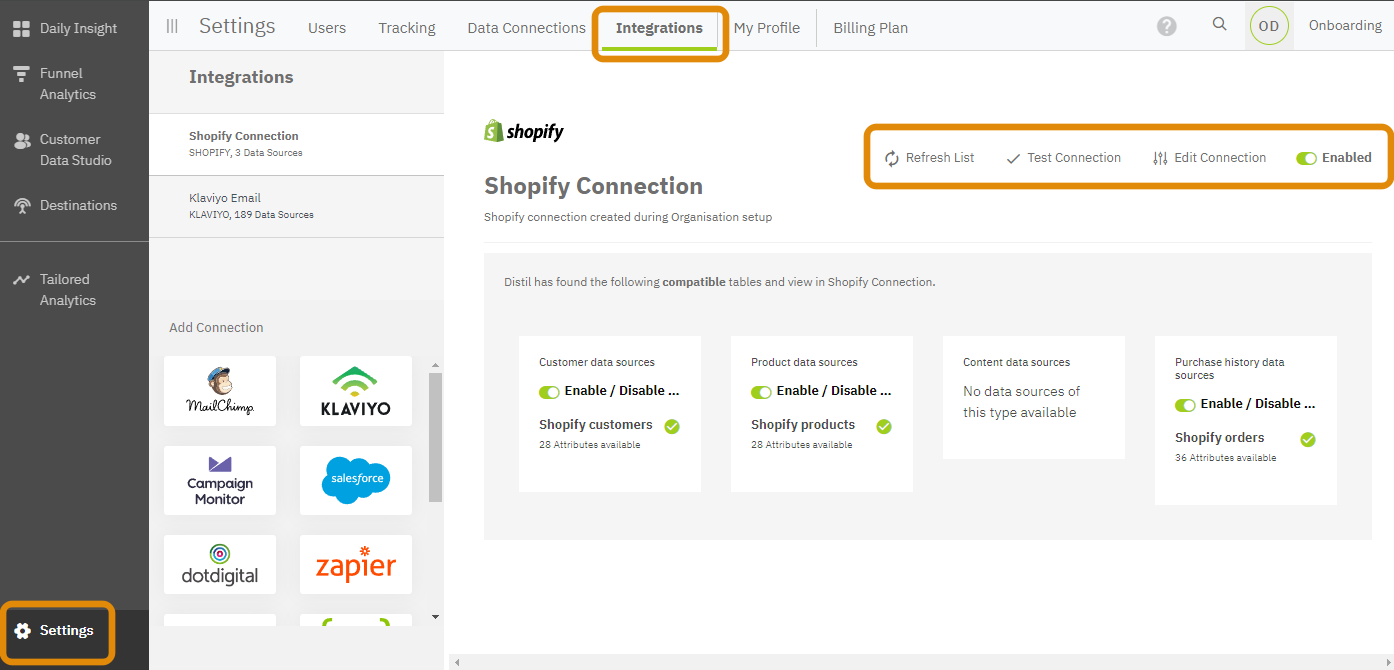
Task: Click the OD user avatar
Action: tap(1268, 26)
